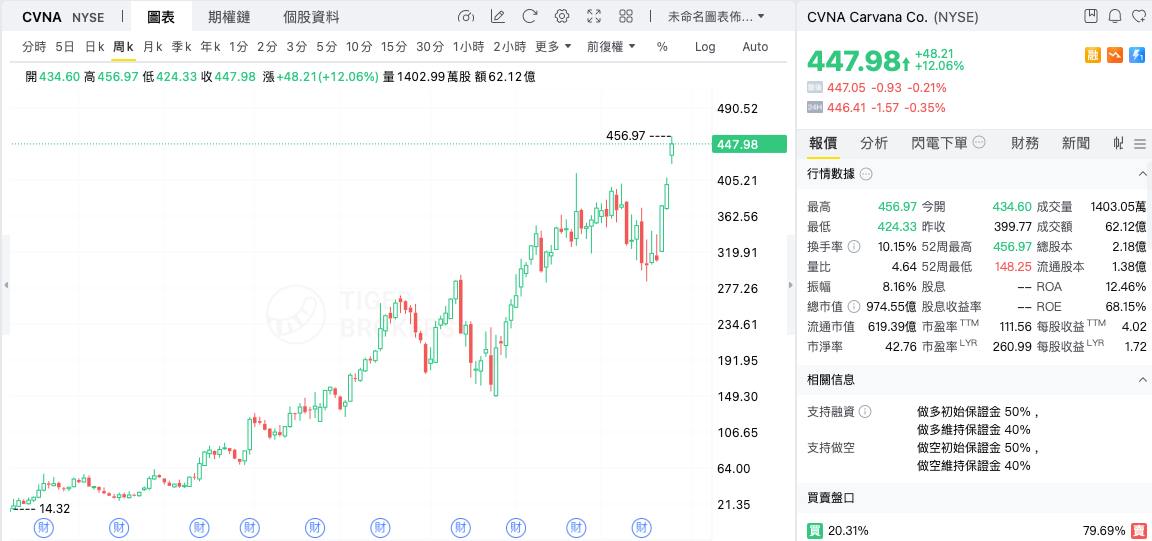Open the more icon beside 閃電下單 tab
This screenshot has width=1152, height=541.
pyautogui.click(x=979, y=143)
